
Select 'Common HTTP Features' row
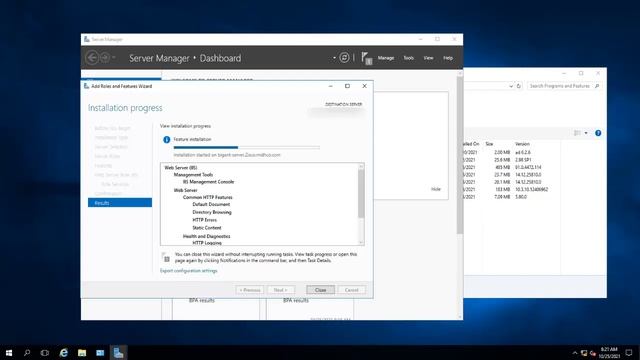click(207, 197)
